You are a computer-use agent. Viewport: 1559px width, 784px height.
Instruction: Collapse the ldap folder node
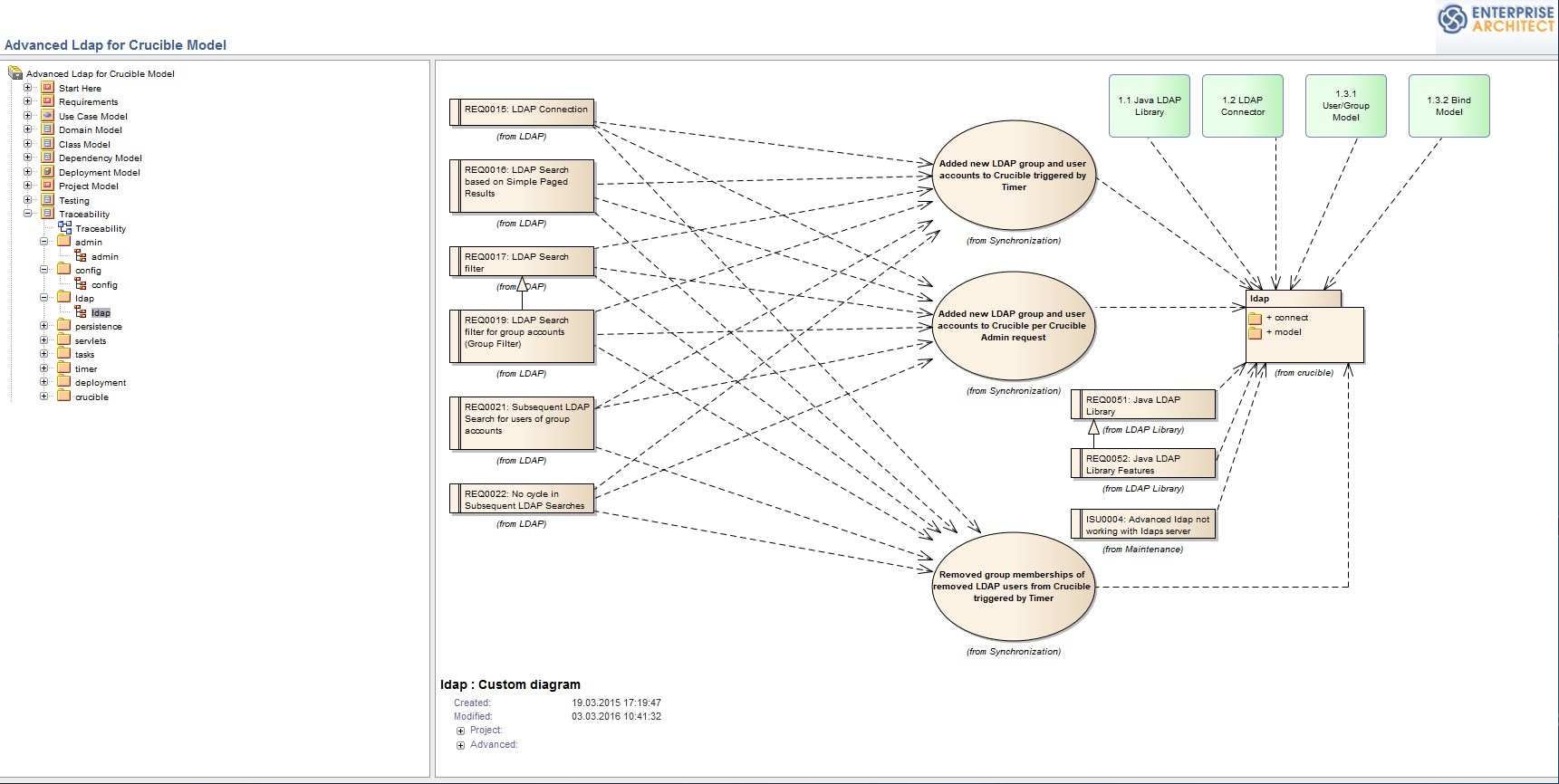click(x=43, y=298)
